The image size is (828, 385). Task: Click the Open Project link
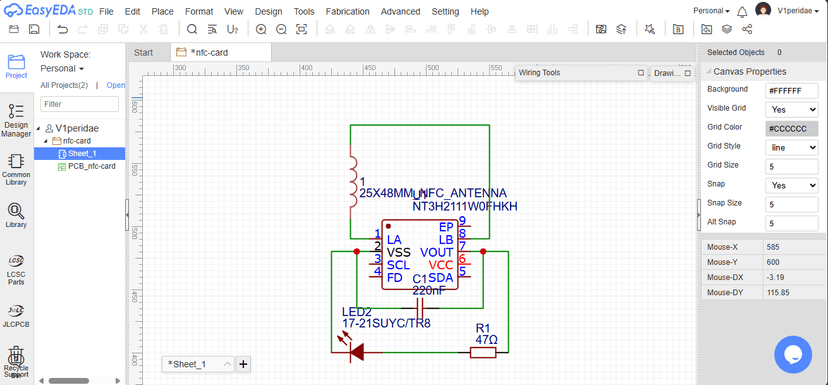pos(116,85)
